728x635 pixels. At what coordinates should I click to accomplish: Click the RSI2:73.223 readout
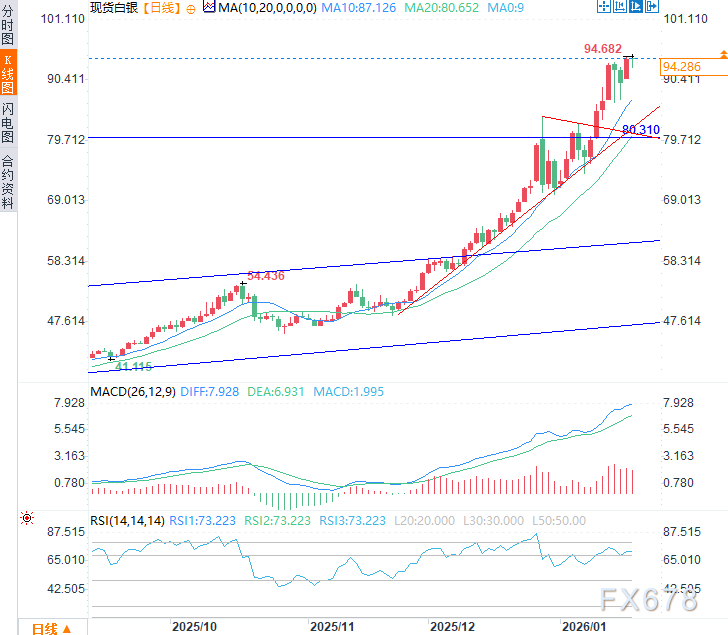click(x=277, y=521)
